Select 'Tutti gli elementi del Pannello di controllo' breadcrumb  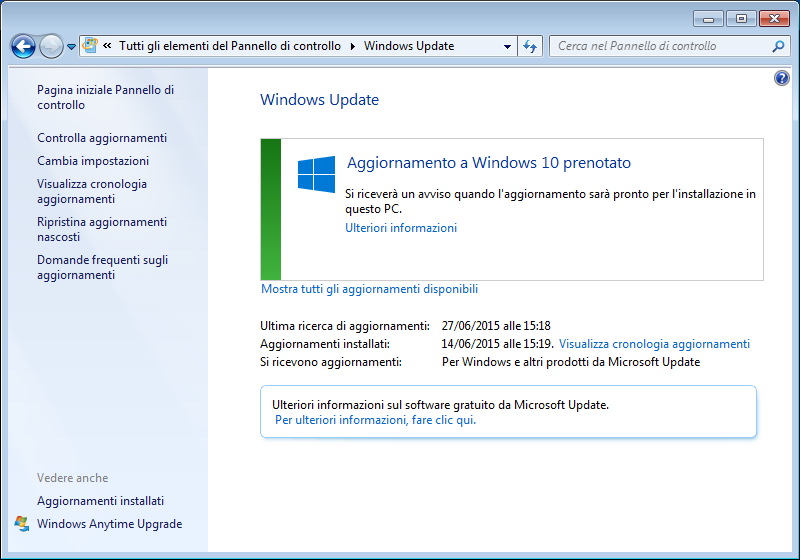tap(230, 46)
